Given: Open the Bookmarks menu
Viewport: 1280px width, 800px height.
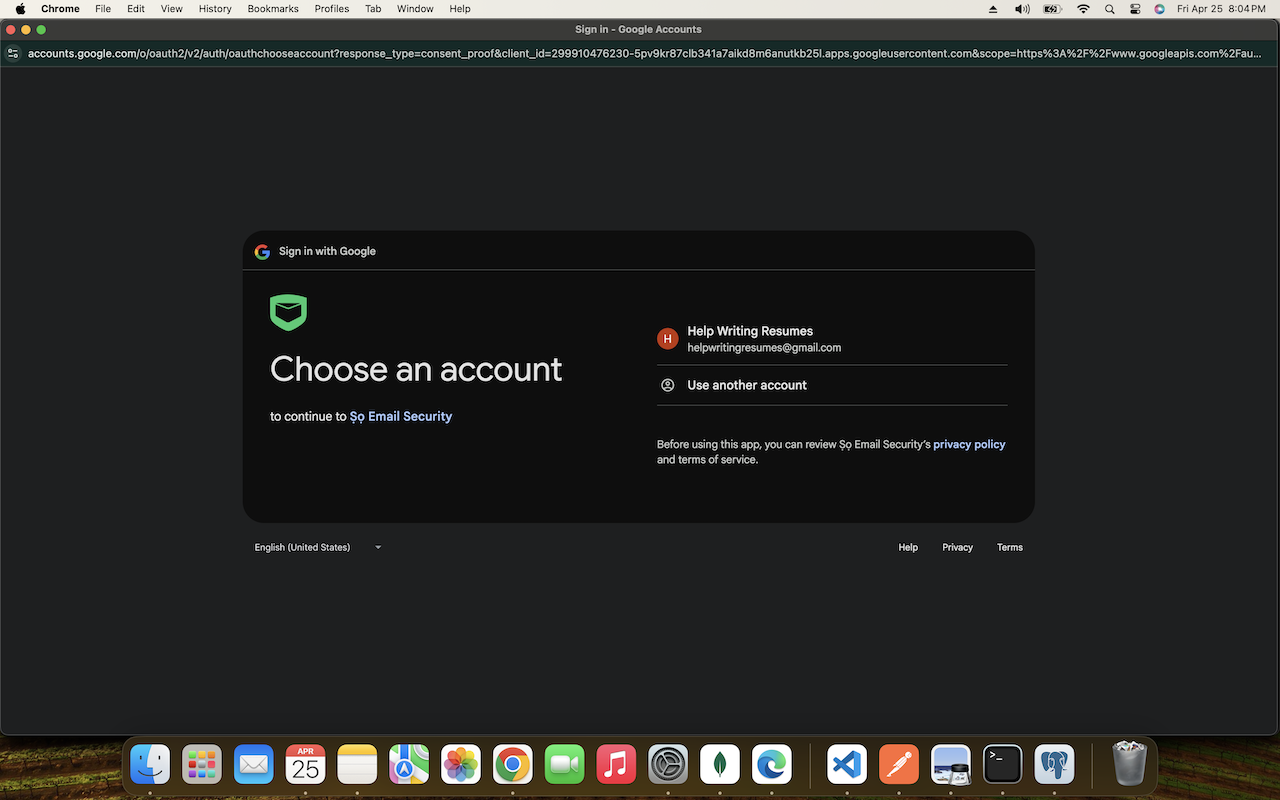Looking at the screenshot, I should pos(273,9).
